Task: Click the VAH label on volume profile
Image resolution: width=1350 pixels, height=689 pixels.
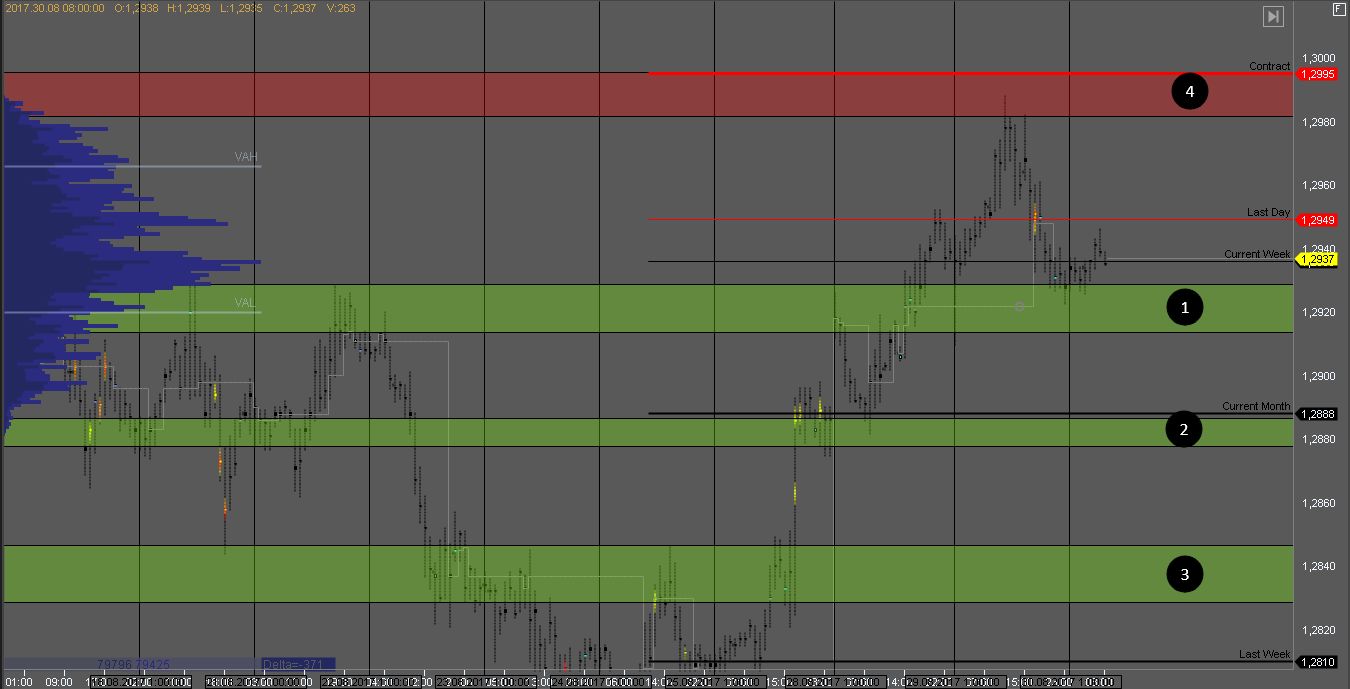Action: [246, 157]
